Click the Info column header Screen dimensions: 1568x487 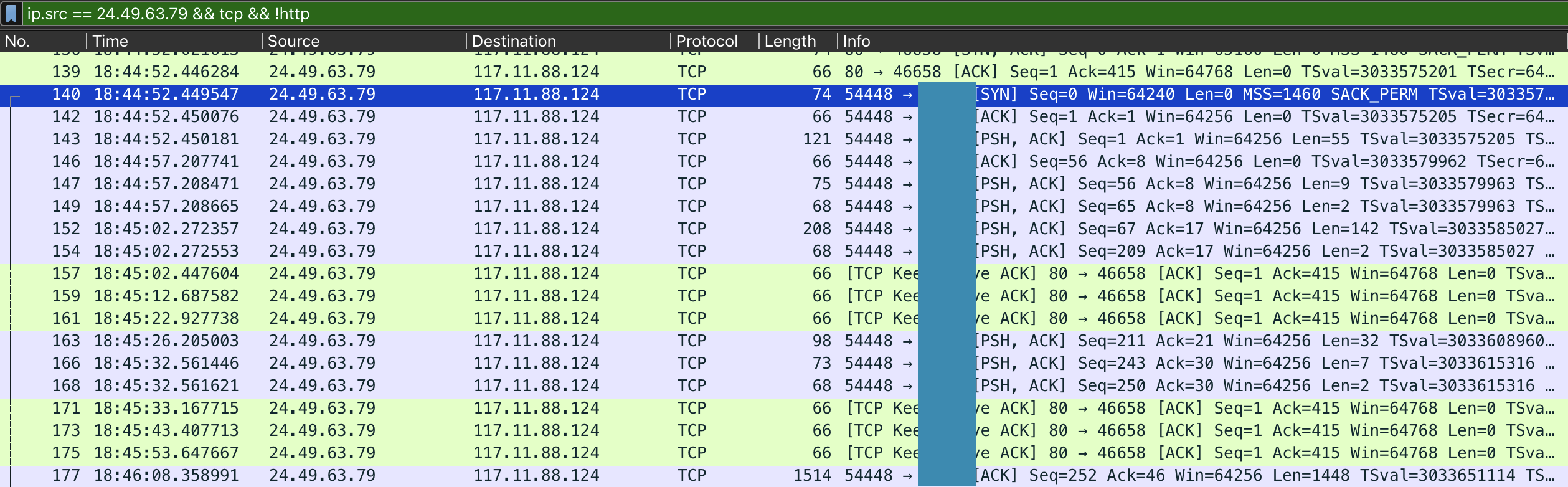[856, 41]
